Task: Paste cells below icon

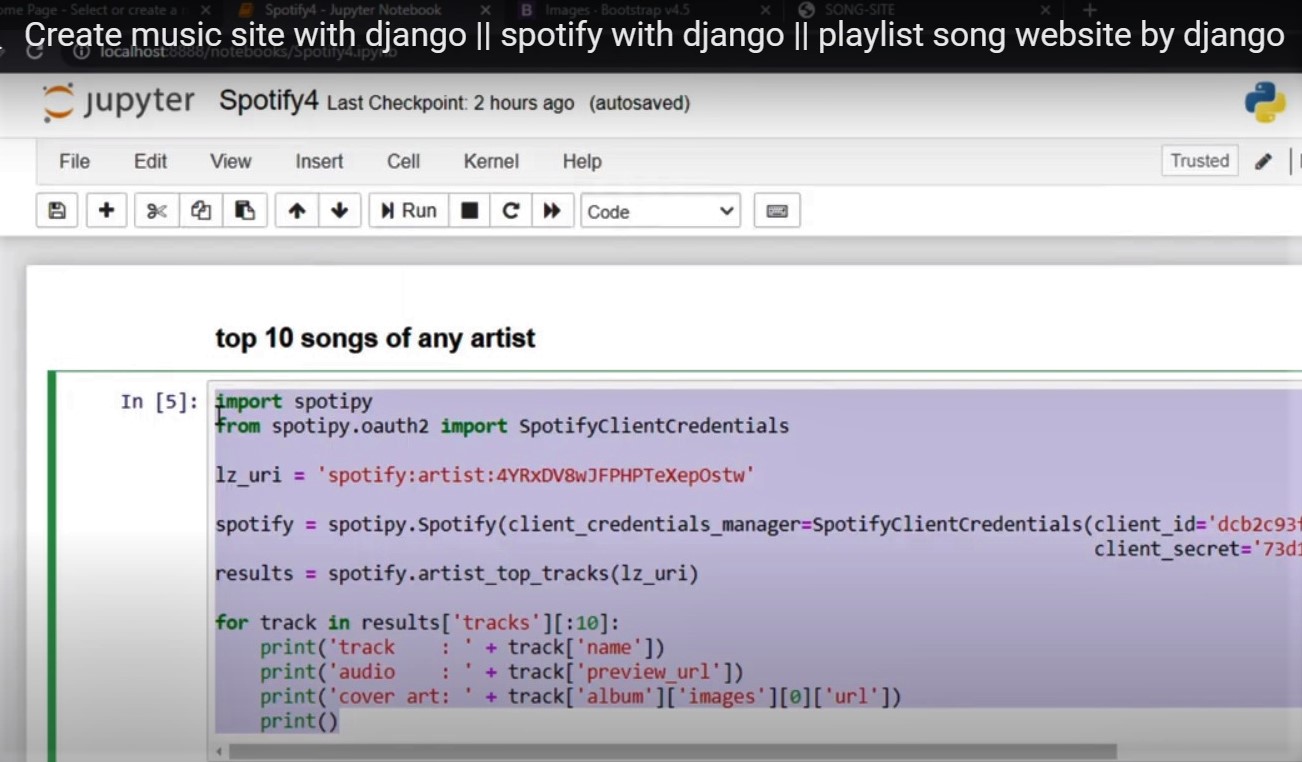Action: [245, 211]
